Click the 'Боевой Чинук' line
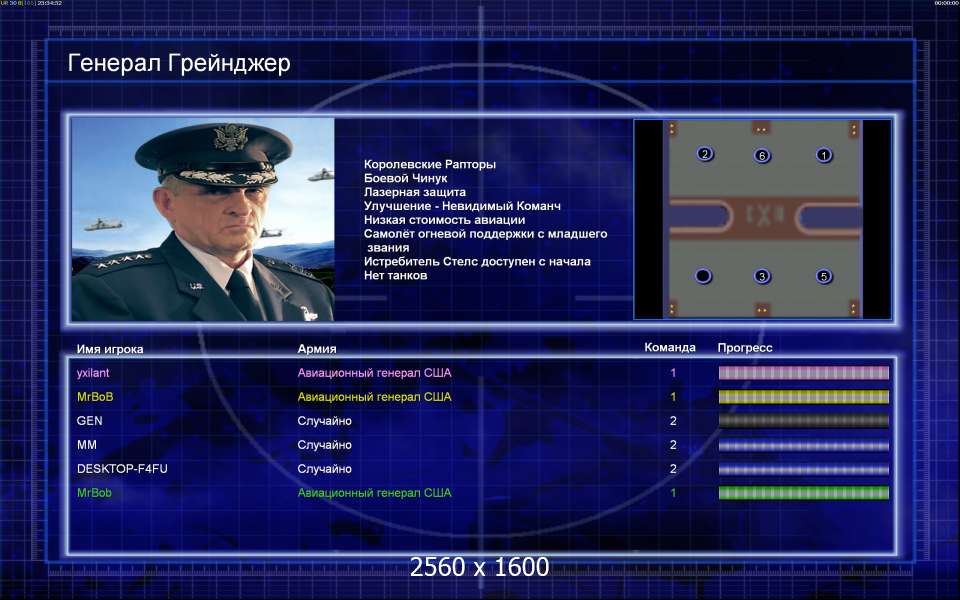This screenshot has width=960, height=600. [x=405, y=178]
